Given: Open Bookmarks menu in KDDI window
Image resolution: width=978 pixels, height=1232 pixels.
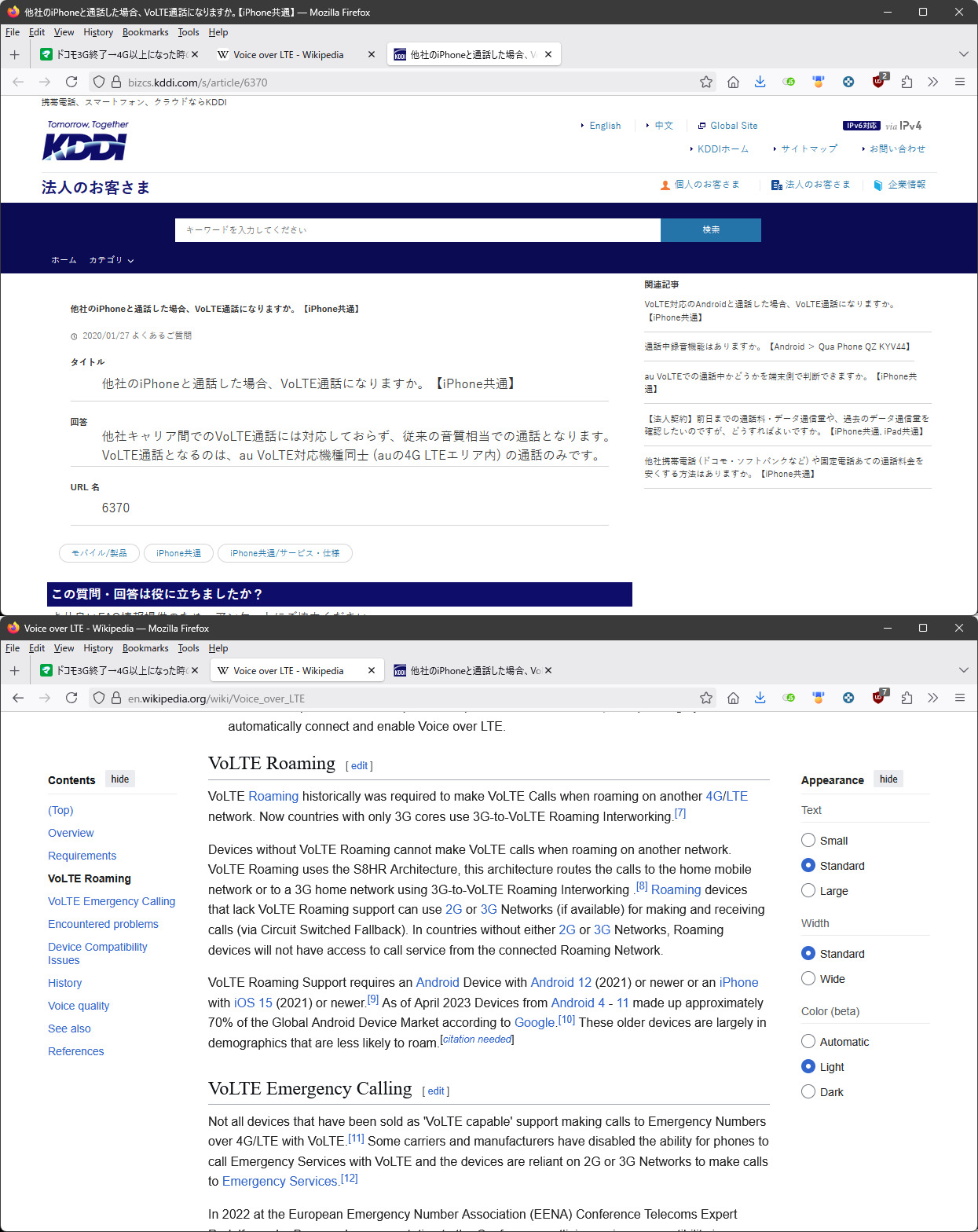Looking at the screenshot, I should (145, 32).
